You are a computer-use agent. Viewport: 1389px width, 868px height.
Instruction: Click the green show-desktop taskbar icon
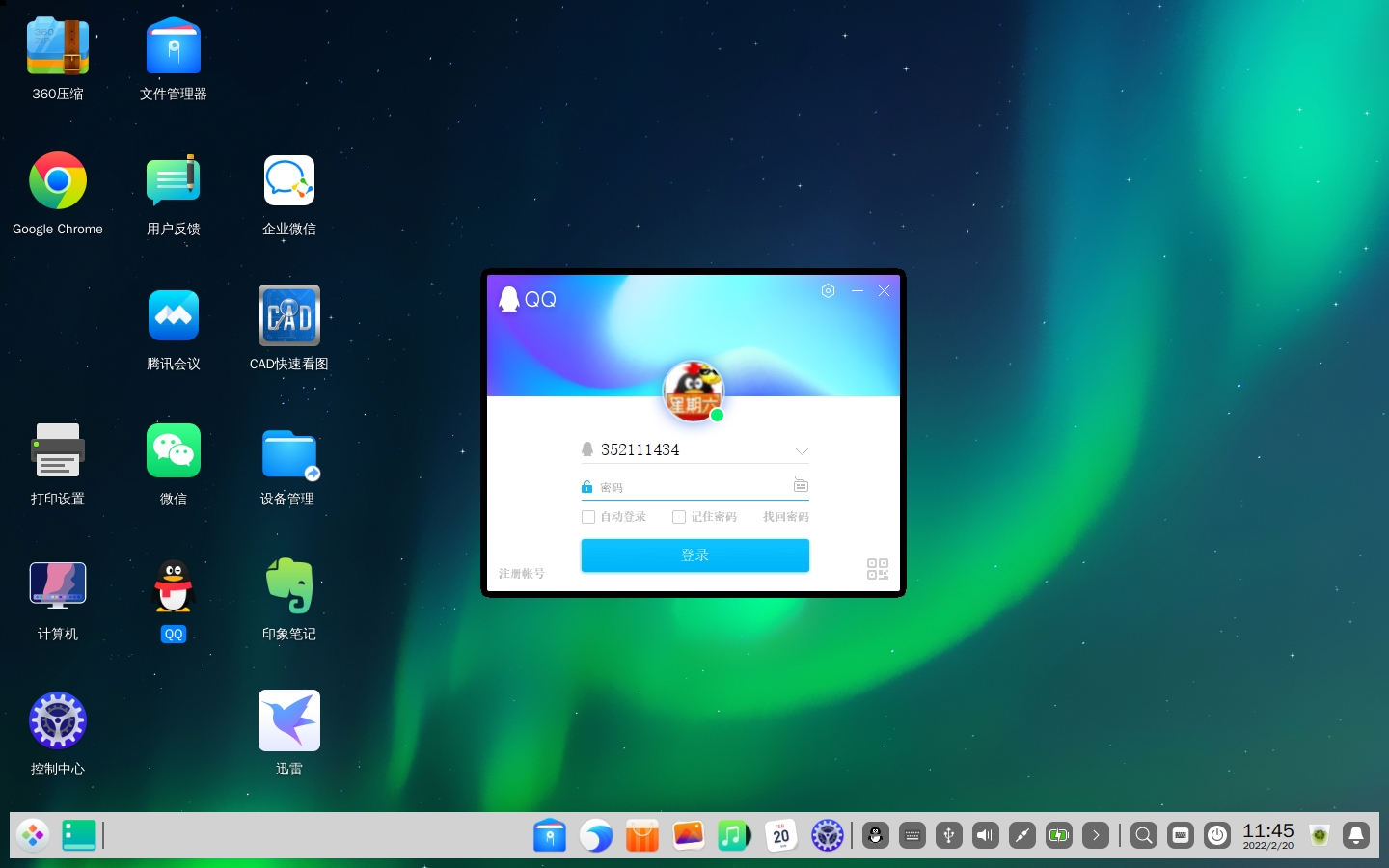tap(79, 835)
